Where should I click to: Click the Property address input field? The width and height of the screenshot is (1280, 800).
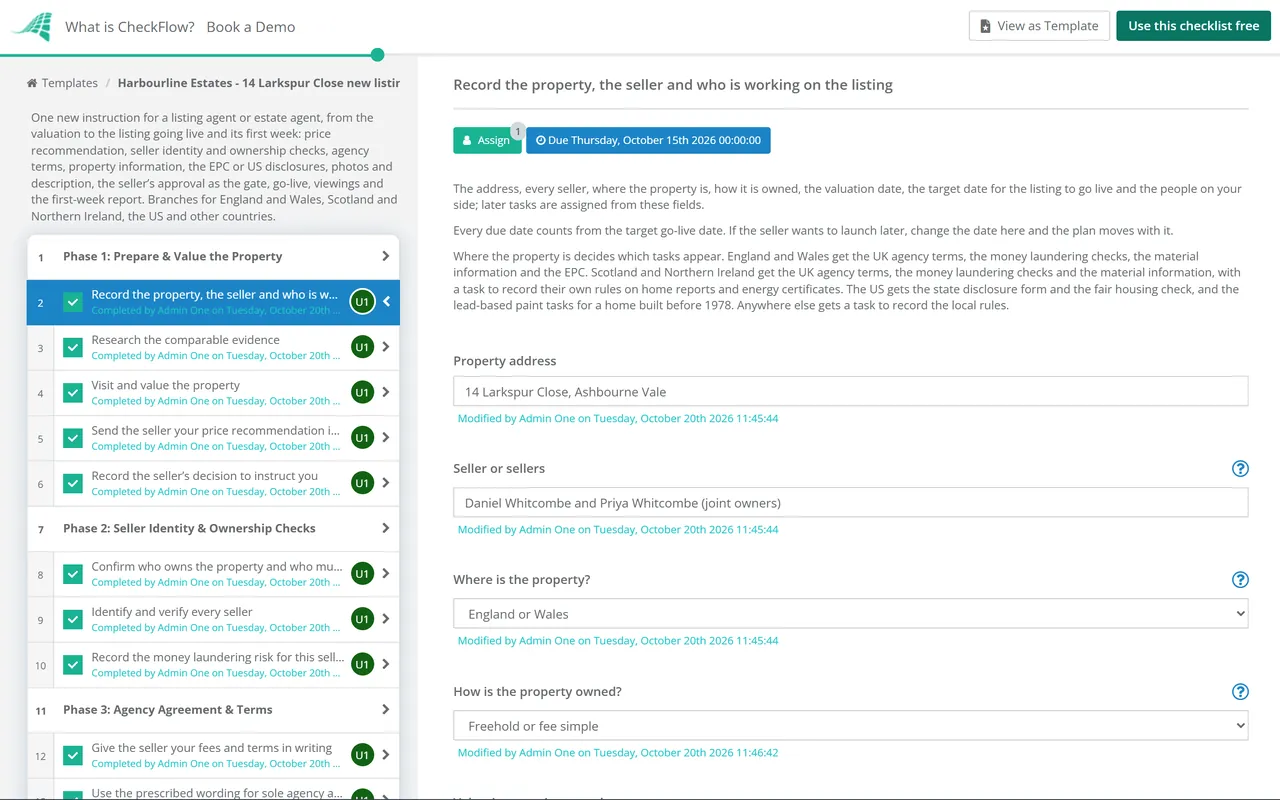[850, 391]
